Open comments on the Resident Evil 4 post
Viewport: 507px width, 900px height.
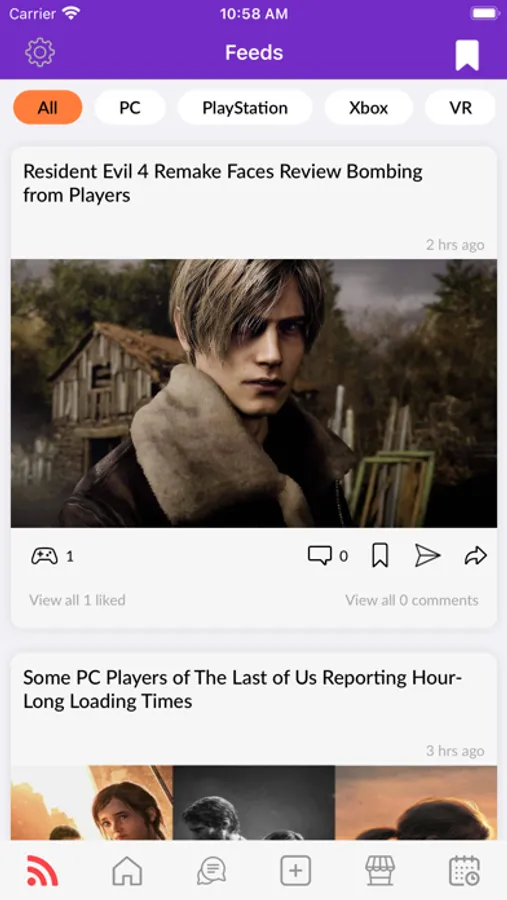coord(320,556)
